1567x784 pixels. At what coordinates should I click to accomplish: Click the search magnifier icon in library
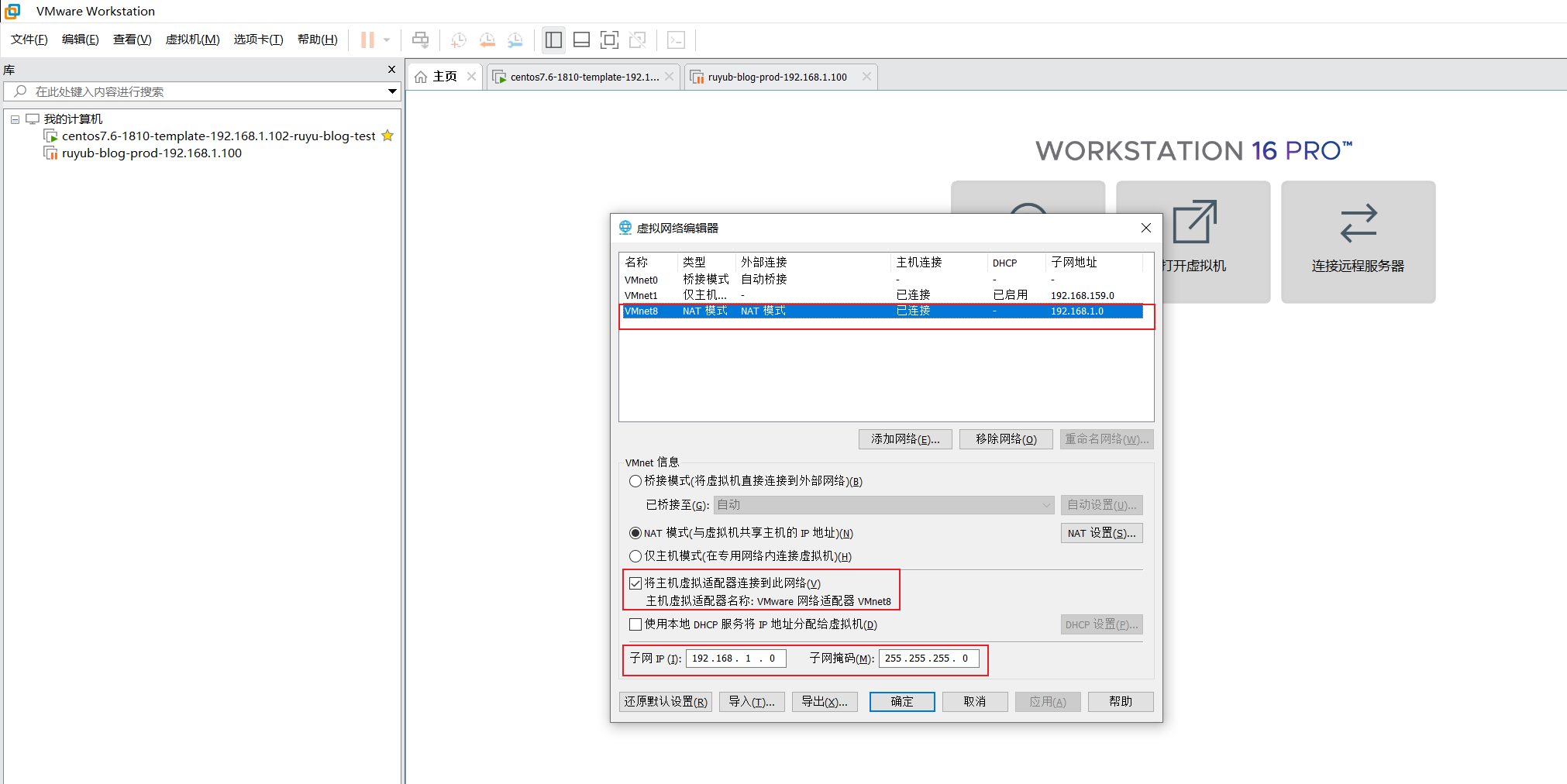[x=21, y=91]
